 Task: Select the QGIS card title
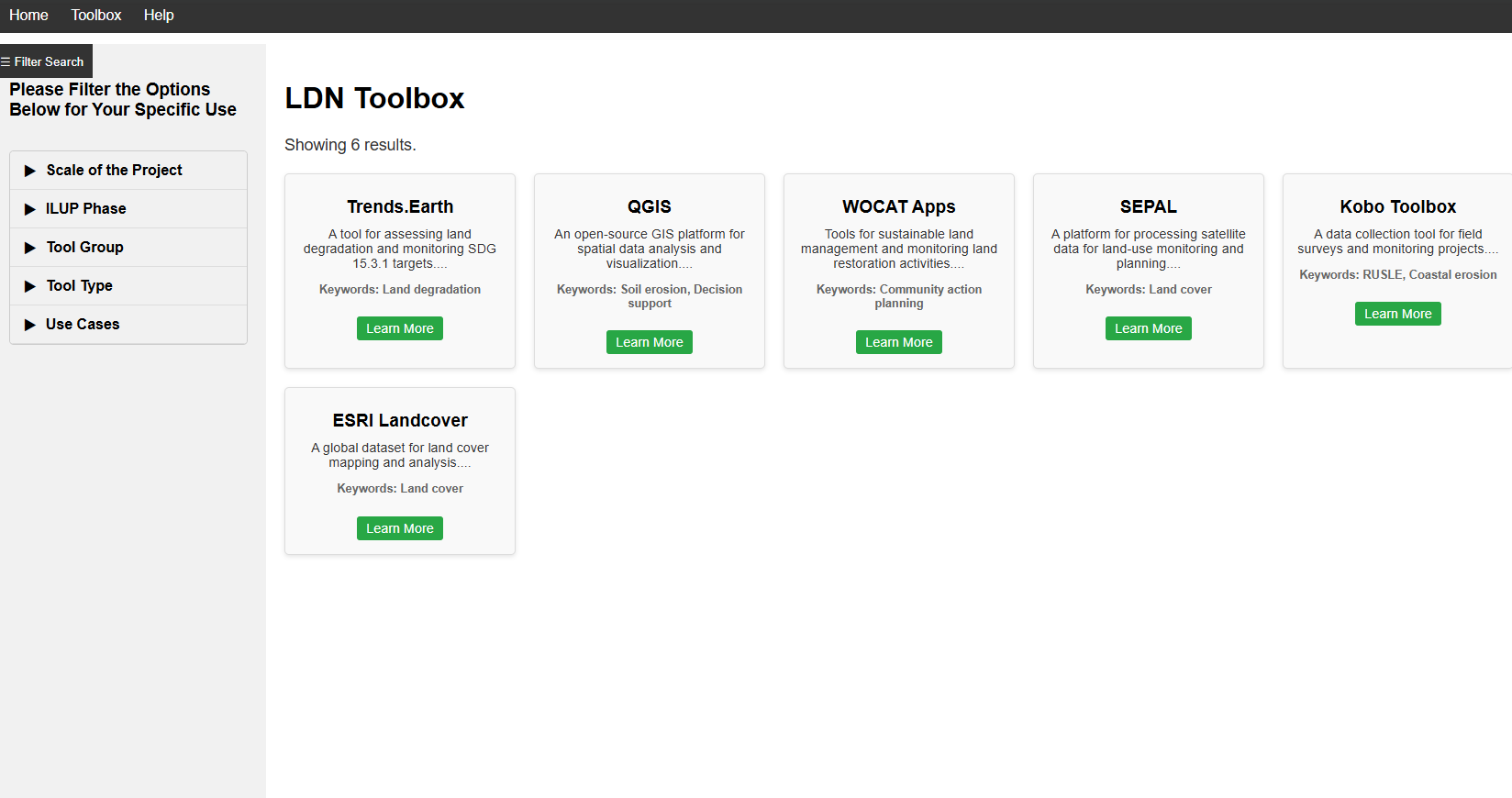pyautogui.click(x=650, y=207)
